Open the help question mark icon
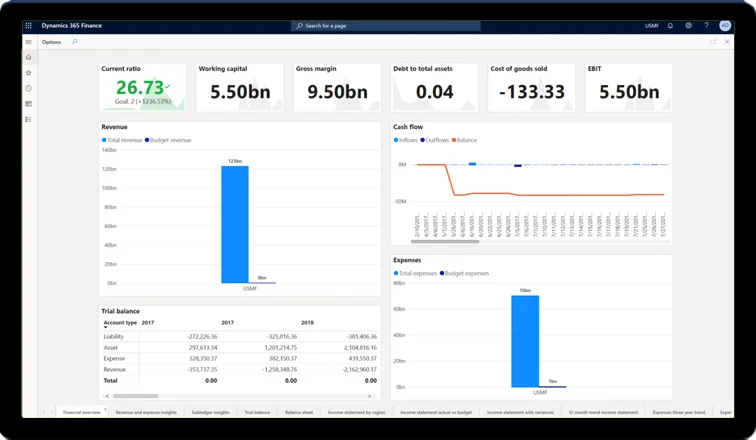The image size is (756, 440). tap(707, 25)
